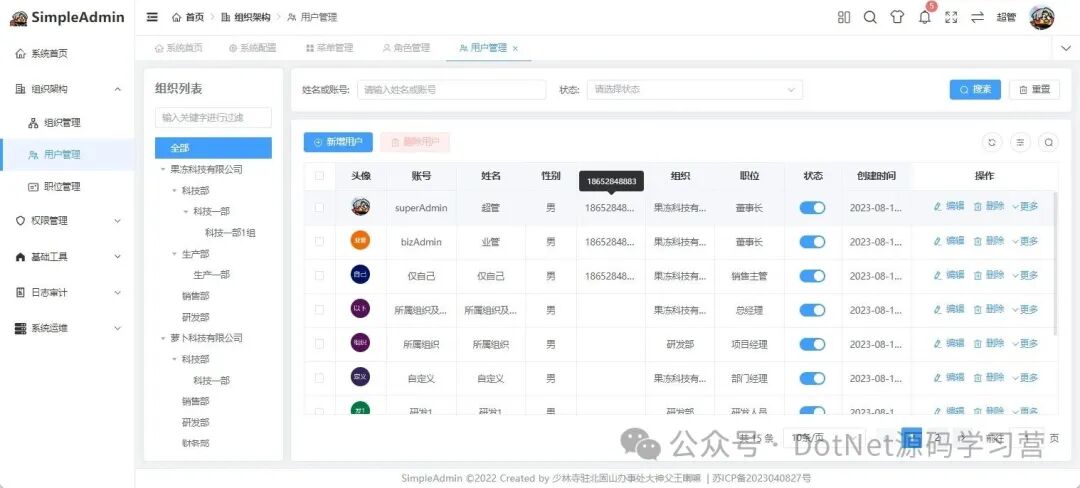The height and width of the screenshot is (488, 1080).
Task: Click 删除 for 仅自己 row
Action: [x=988, y=275]
